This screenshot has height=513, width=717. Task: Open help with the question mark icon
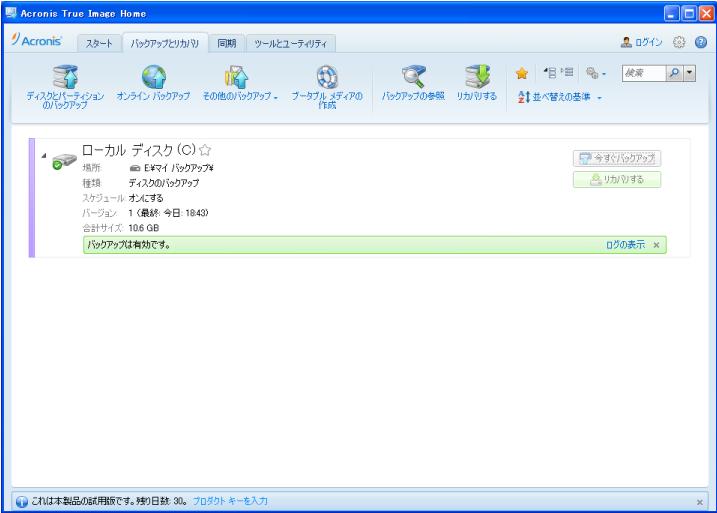tap(701, 43)
